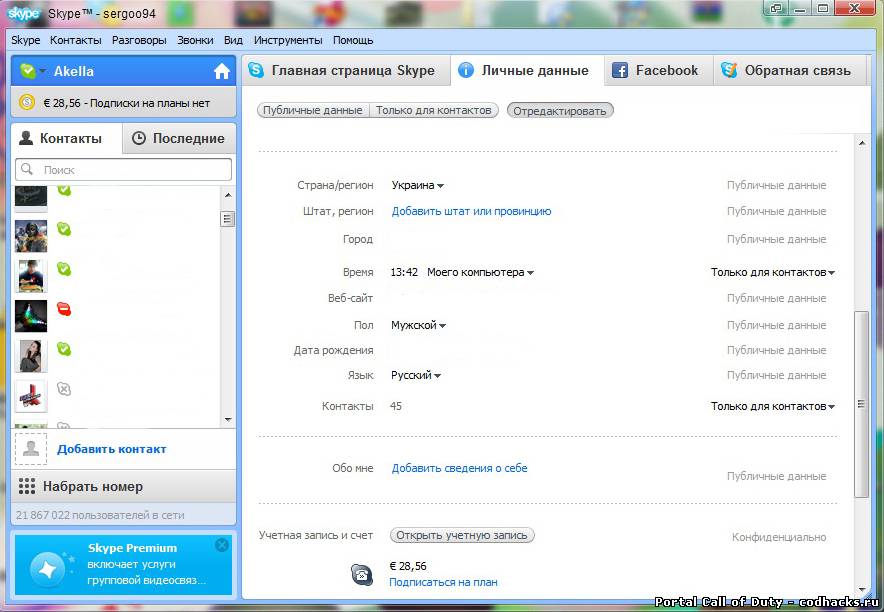The image size is (884, 612).
Task: Click online status icon next to soldier avatar
Action: click(64, 229)
